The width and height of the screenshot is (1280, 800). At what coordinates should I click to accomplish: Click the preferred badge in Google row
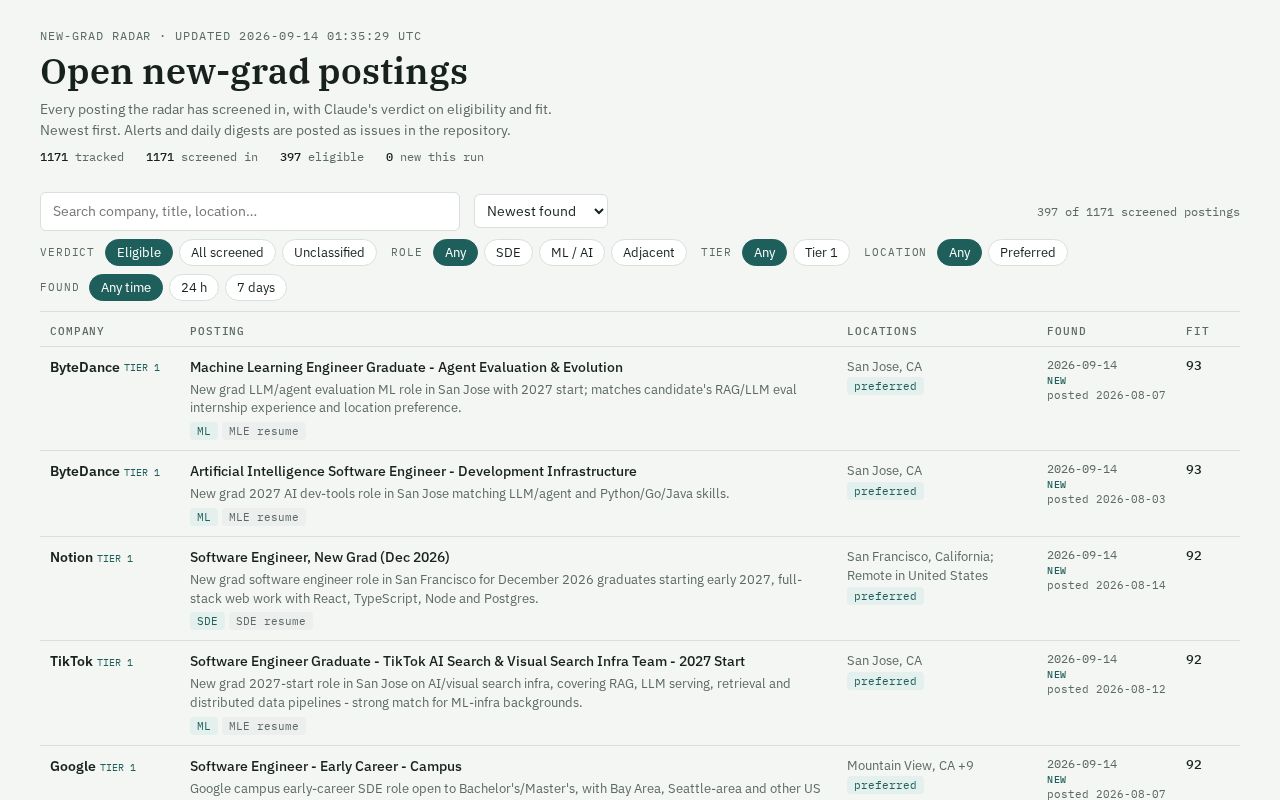885,785
